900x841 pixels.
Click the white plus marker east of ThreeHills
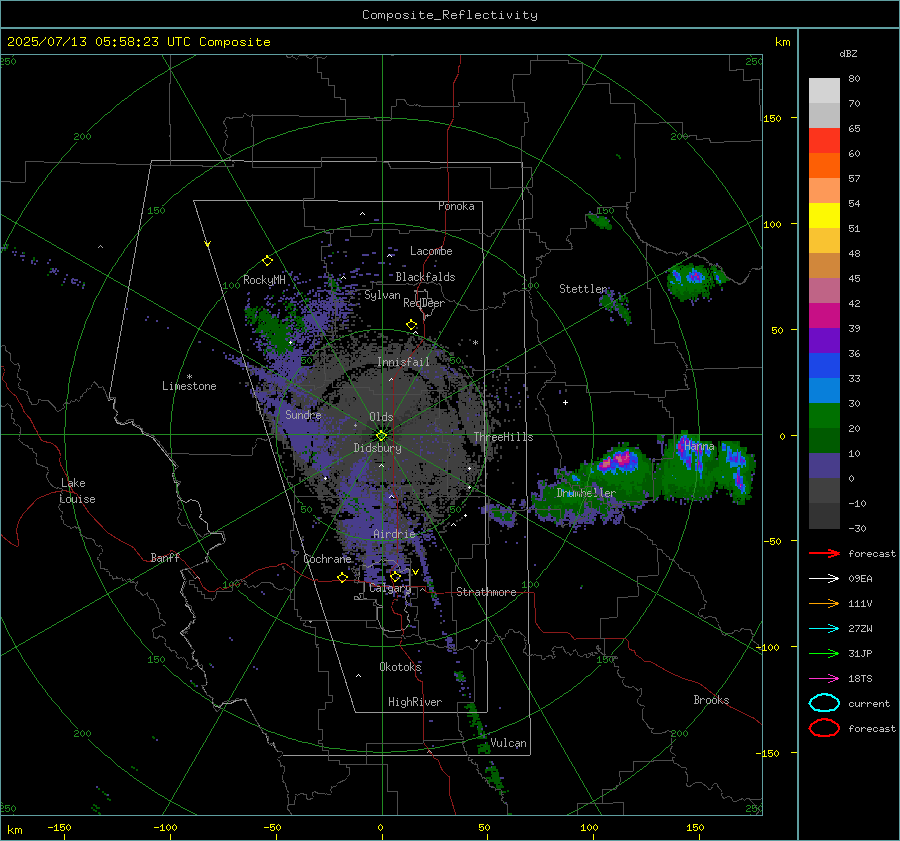click(x=565, y=402)
